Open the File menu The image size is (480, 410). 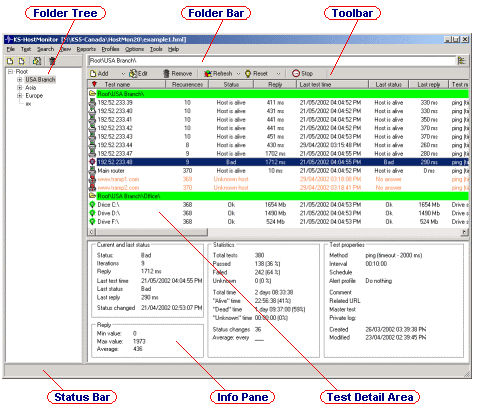point(11,49)
